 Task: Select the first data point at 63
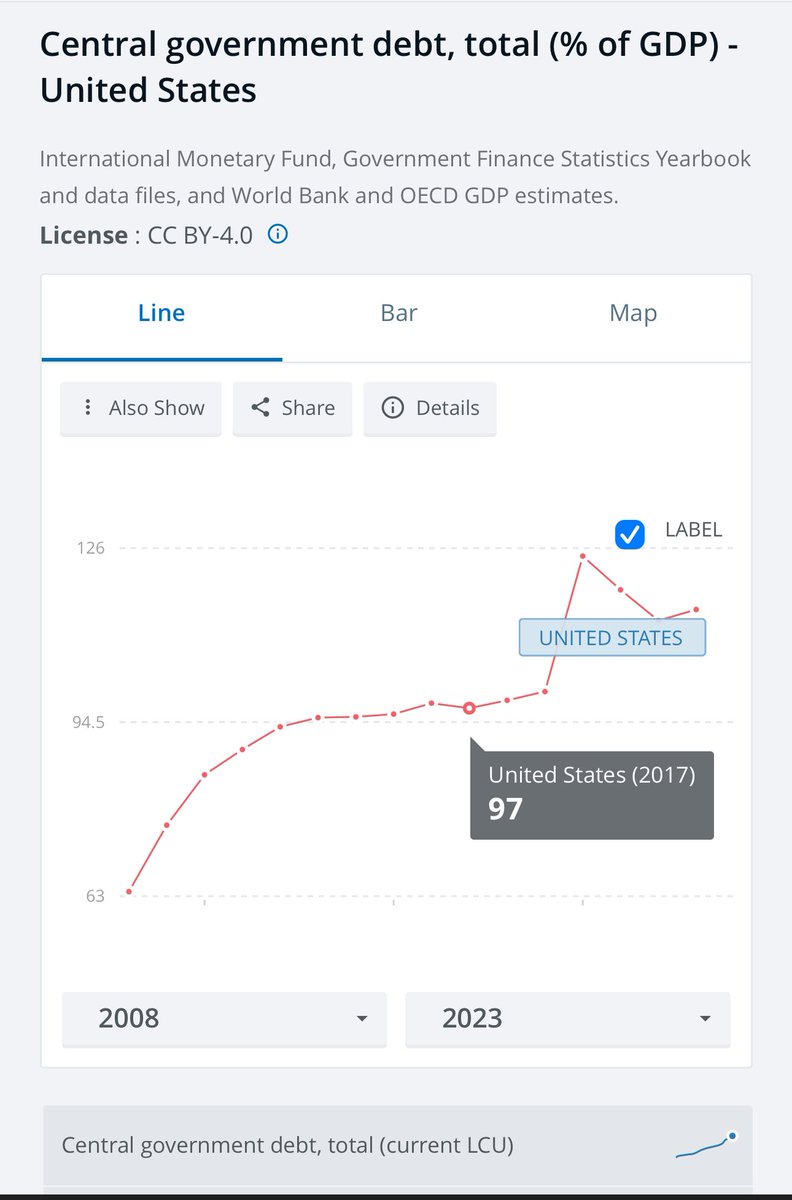coord(129,891)
